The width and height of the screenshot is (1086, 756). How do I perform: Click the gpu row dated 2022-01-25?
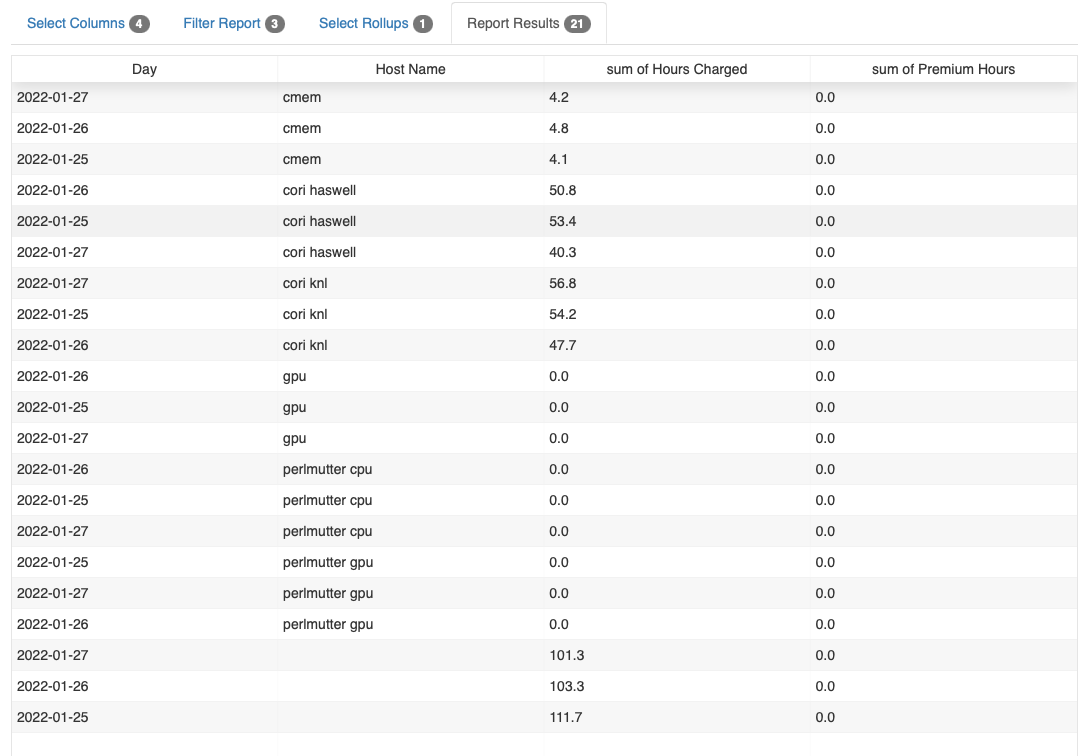[x=400, y=407]
